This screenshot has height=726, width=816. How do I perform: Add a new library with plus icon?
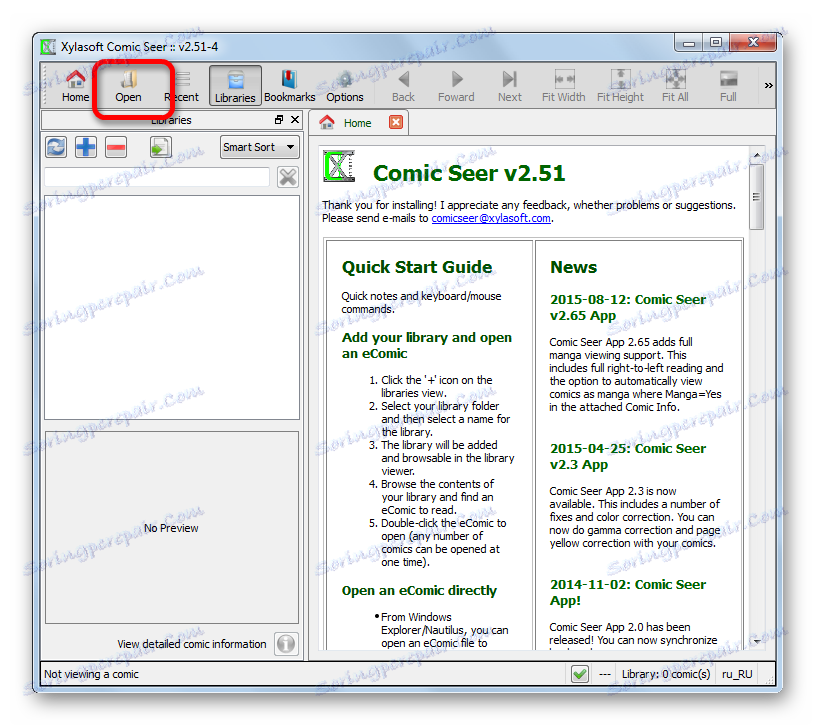(x=86, y=147)
